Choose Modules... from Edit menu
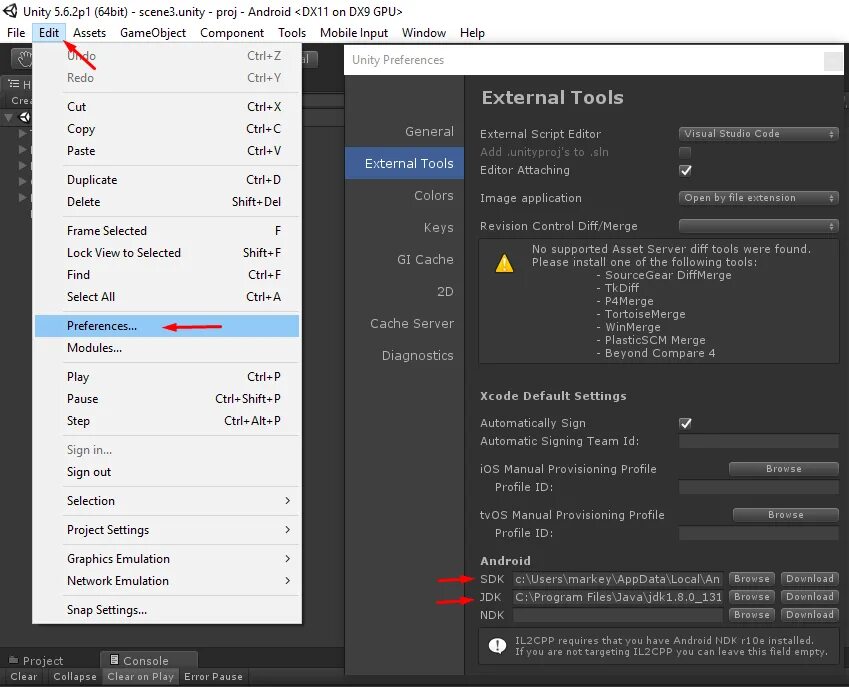 click(167, 348)
